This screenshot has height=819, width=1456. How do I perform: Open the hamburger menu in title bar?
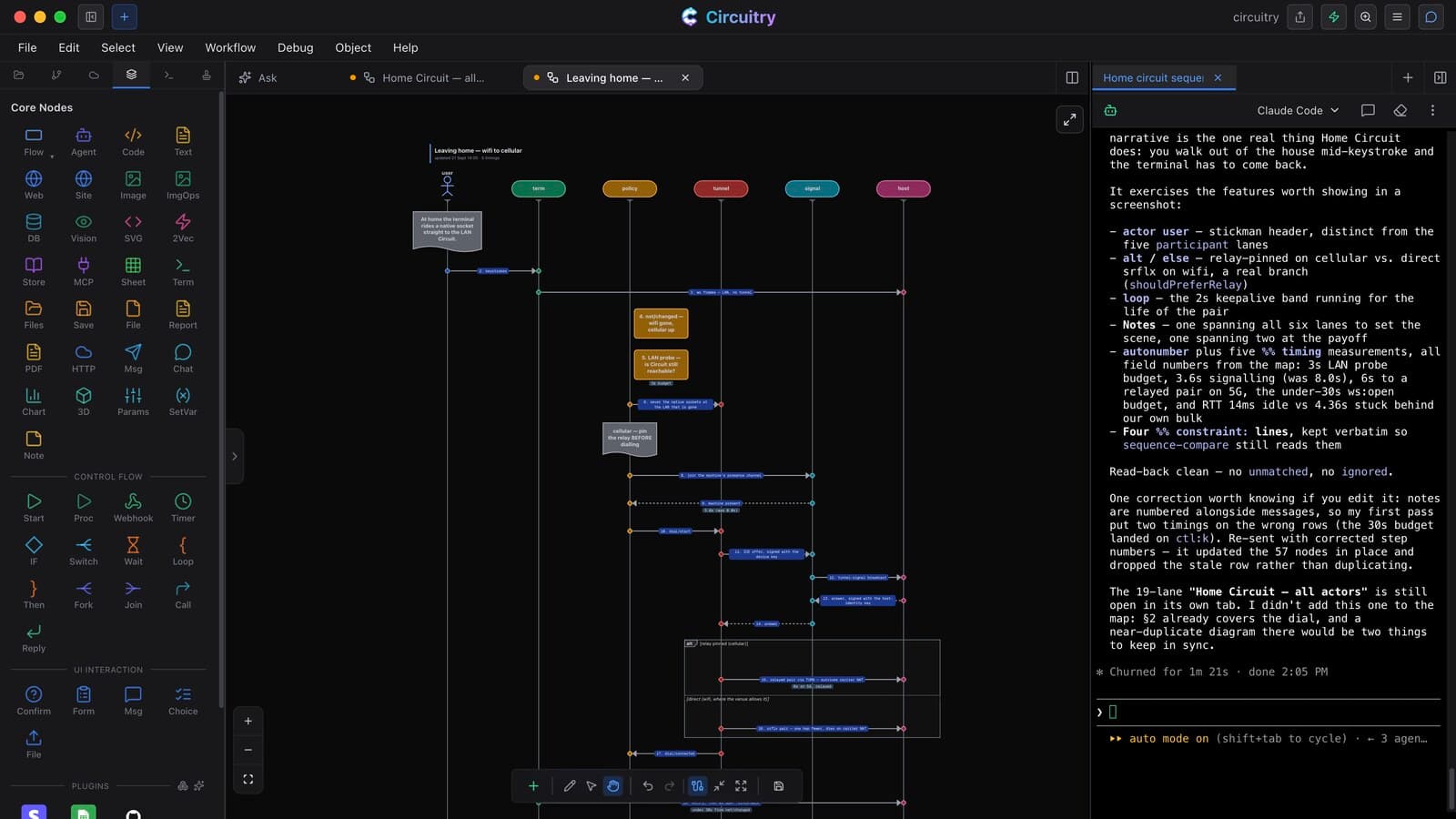tap(1398, 16)
